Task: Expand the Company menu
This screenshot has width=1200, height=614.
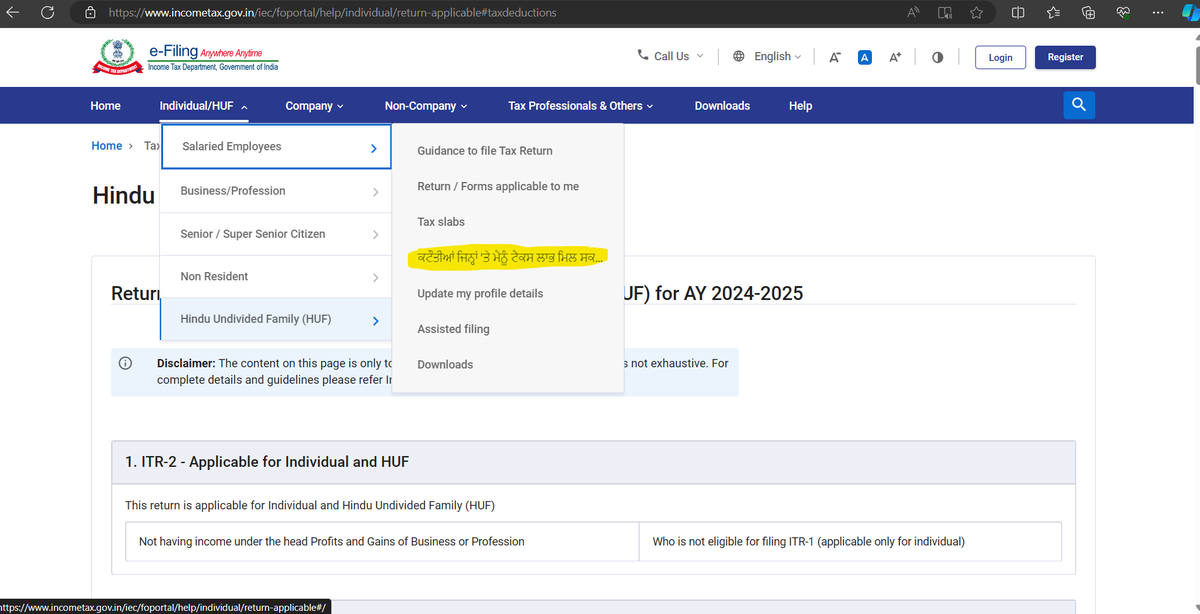Action: [314, 105]
